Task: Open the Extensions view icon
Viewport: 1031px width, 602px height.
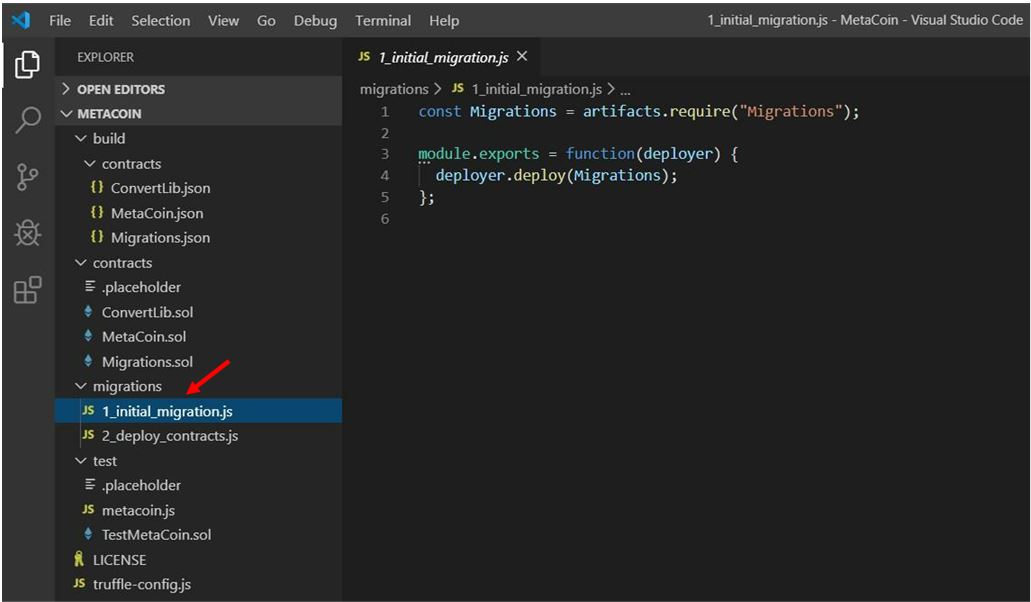Action: pos(27,290)
